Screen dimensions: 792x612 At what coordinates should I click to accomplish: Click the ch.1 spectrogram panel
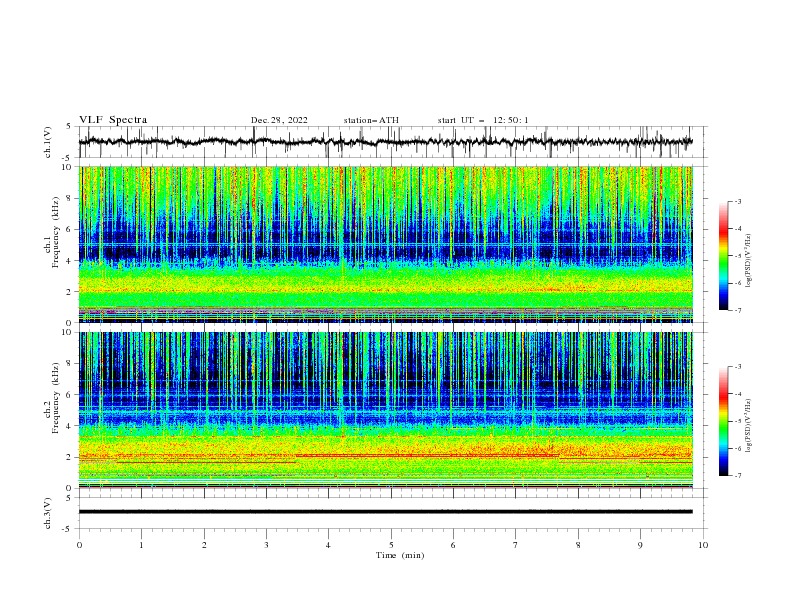coord(385,244)
